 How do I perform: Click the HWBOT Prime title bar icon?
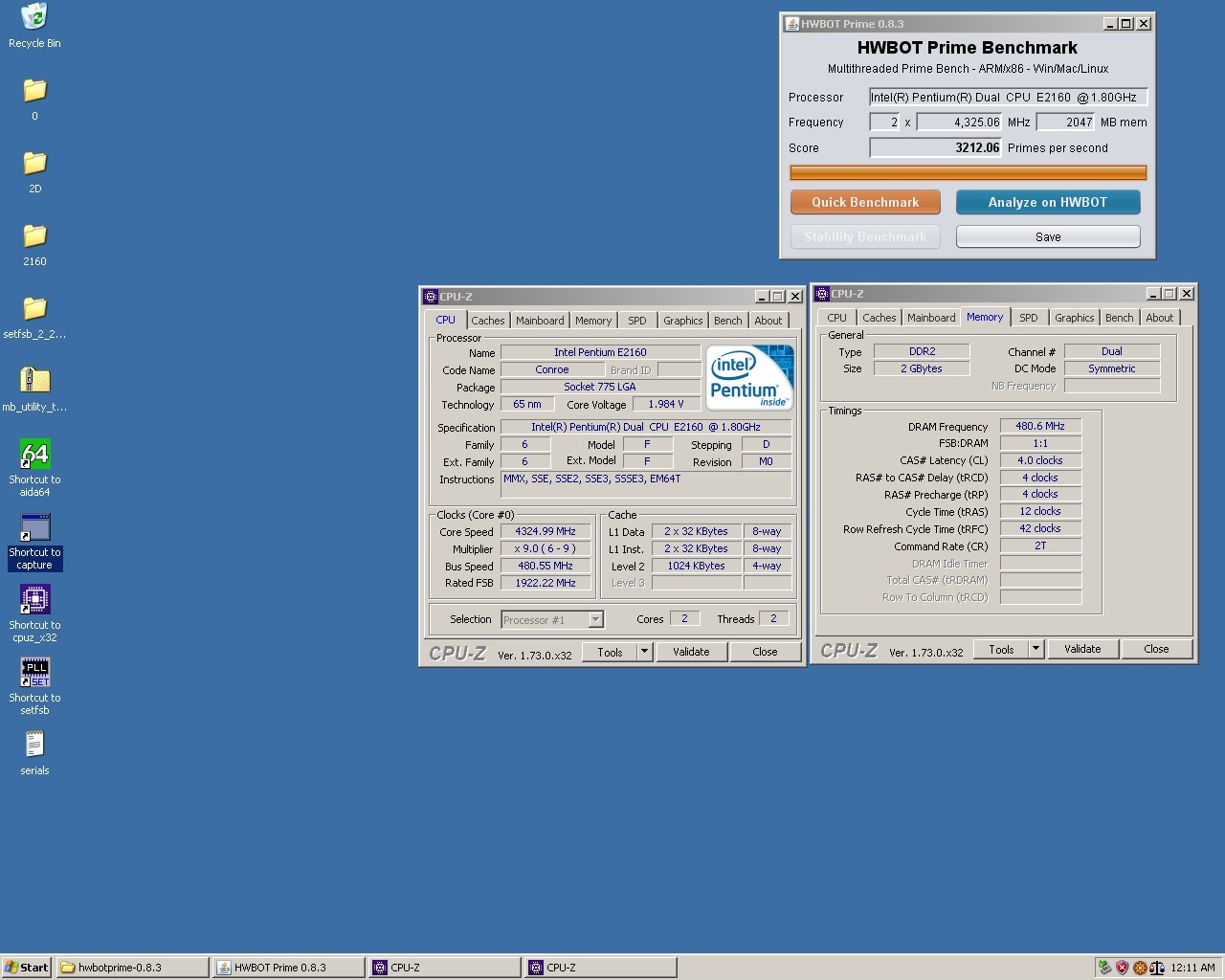791,24
